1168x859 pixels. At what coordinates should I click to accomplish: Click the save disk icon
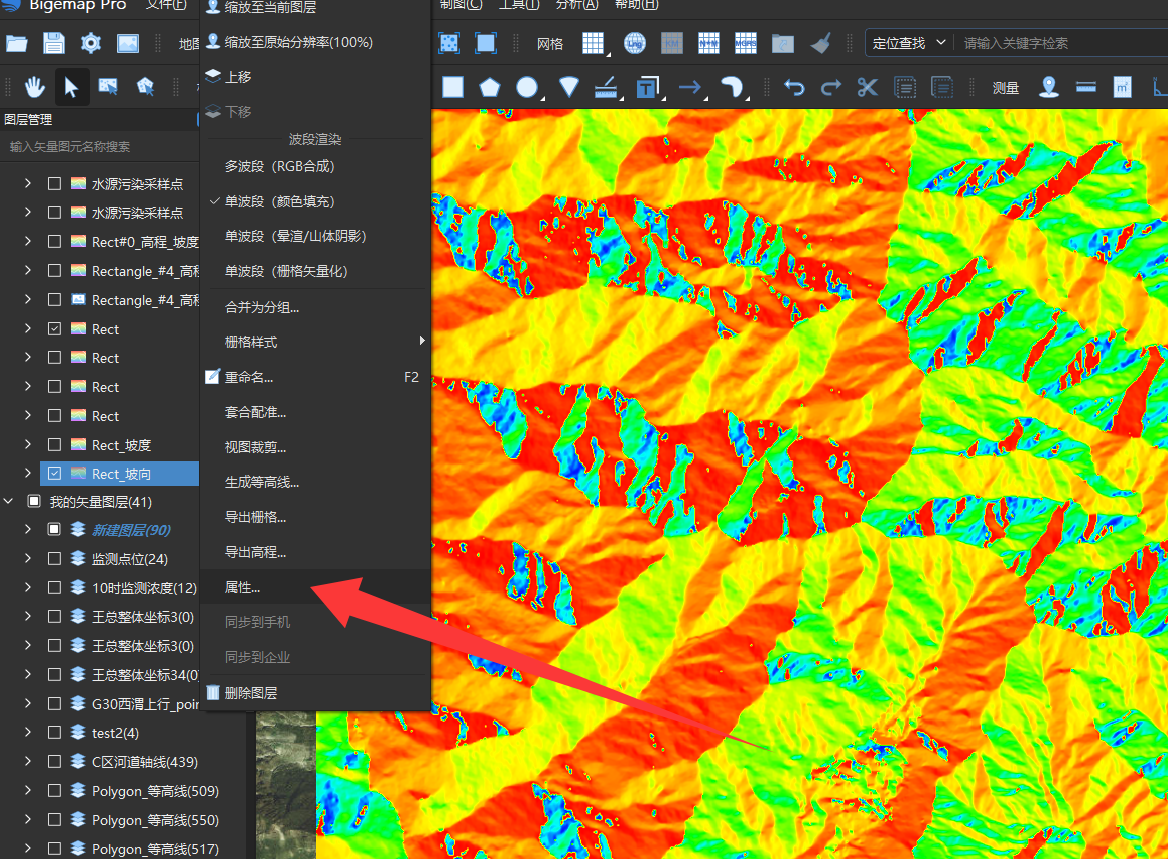pos(54,42)
